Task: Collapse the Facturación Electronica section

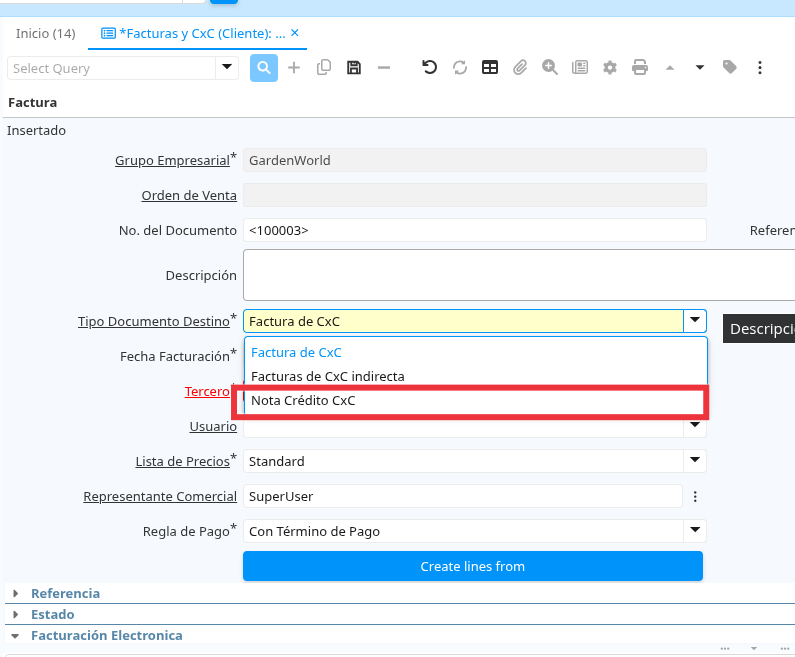Action: [106, 635]
